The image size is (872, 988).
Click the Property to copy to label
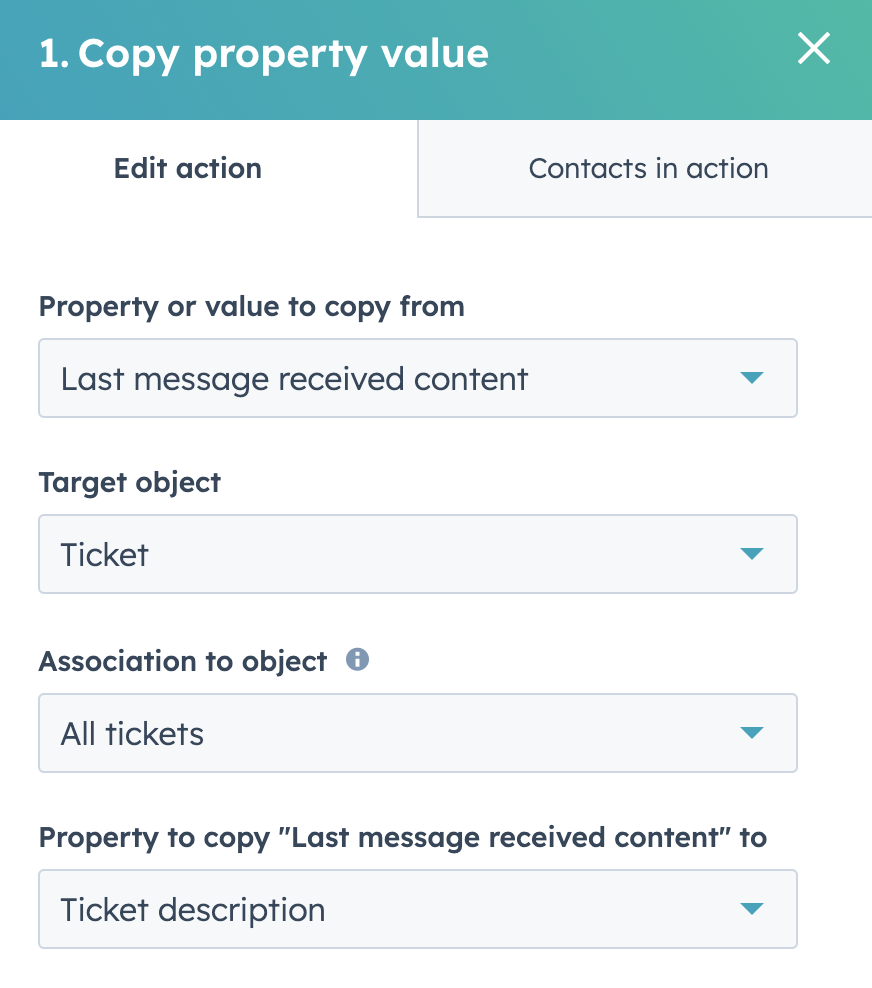[x=403, y=838]
